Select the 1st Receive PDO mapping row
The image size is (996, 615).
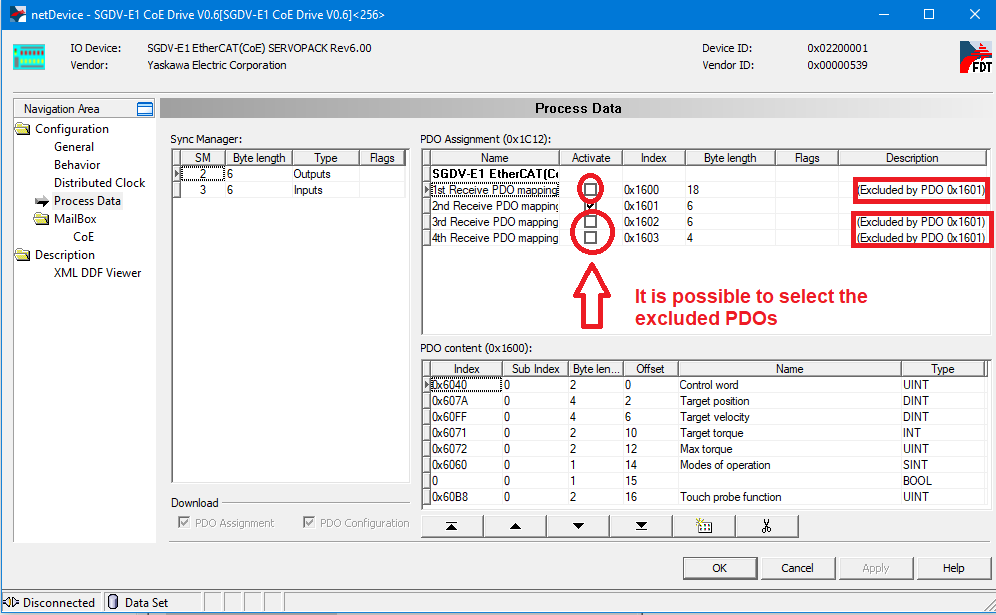pyautogui.click(x=705, y=189)
